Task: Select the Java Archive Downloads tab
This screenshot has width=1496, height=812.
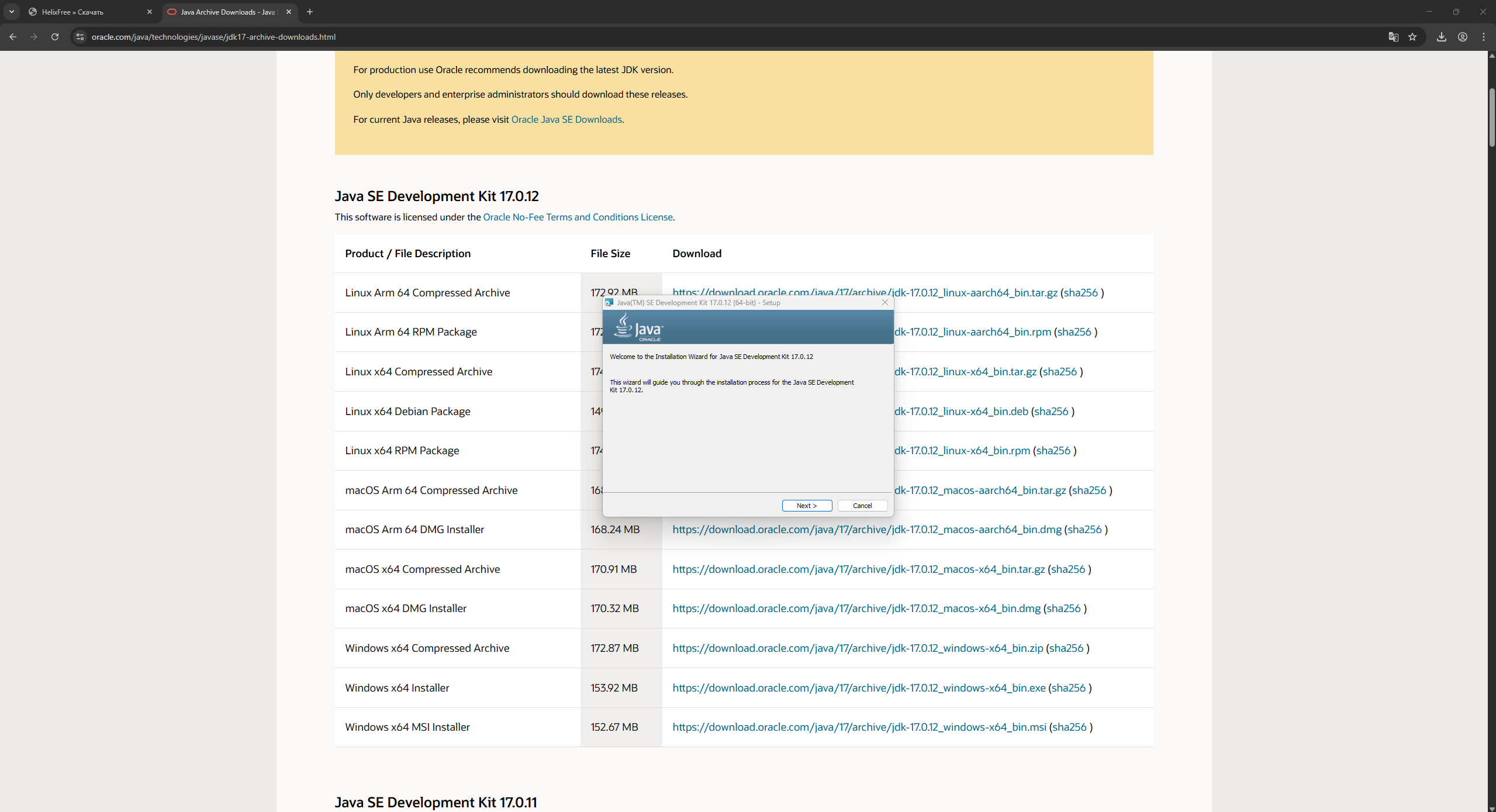Action: [229, 12]
